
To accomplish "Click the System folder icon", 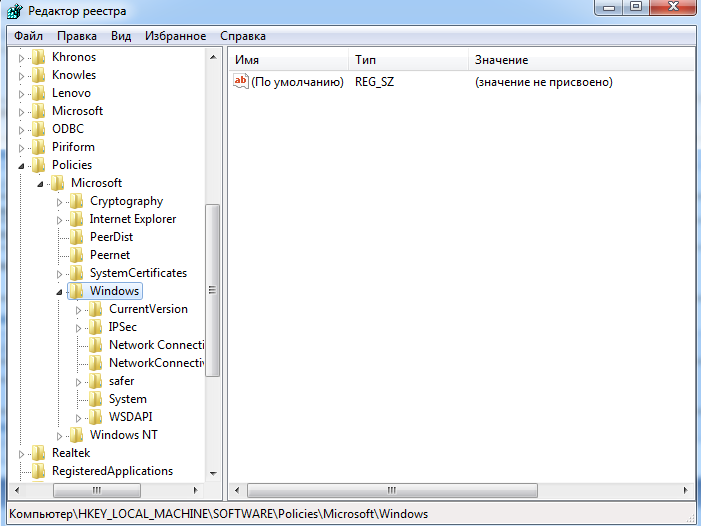I will tap(95, 399).
